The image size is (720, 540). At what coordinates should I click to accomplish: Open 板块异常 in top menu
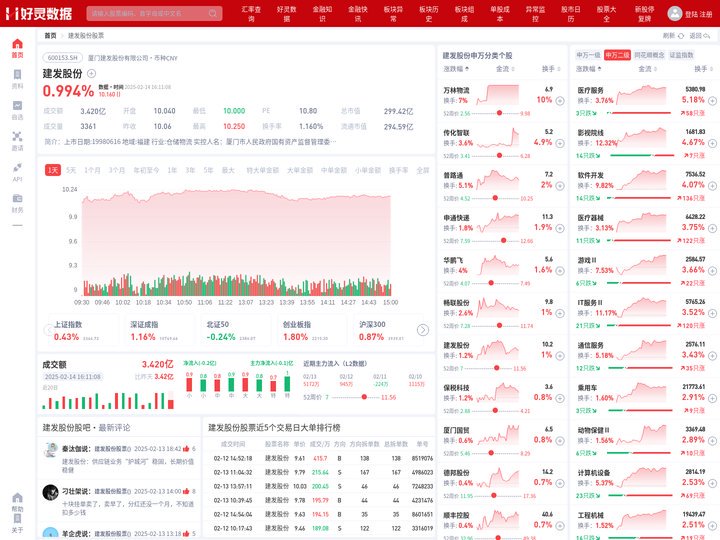click(x=394, y=14)
